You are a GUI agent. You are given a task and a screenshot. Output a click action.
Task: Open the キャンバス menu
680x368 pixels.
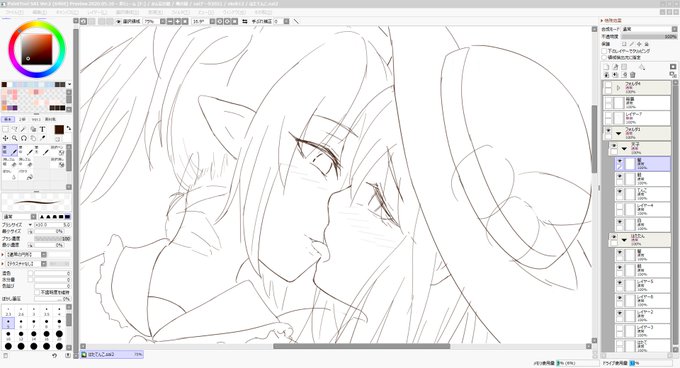pos(67,12)
